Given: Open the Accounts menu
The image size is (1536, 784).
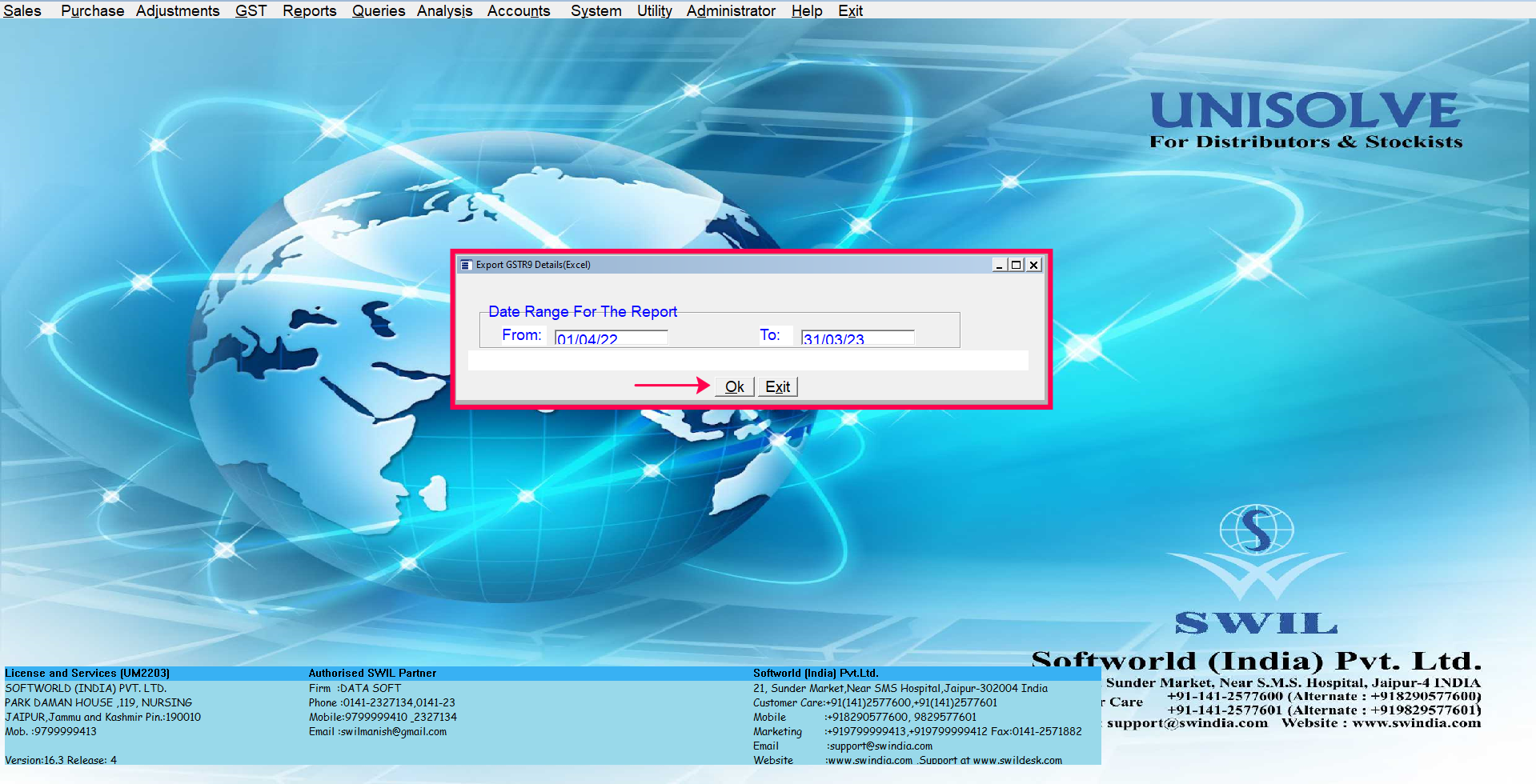Looking at the screenshot, I should pyautogui.click(x=519, y=10).
